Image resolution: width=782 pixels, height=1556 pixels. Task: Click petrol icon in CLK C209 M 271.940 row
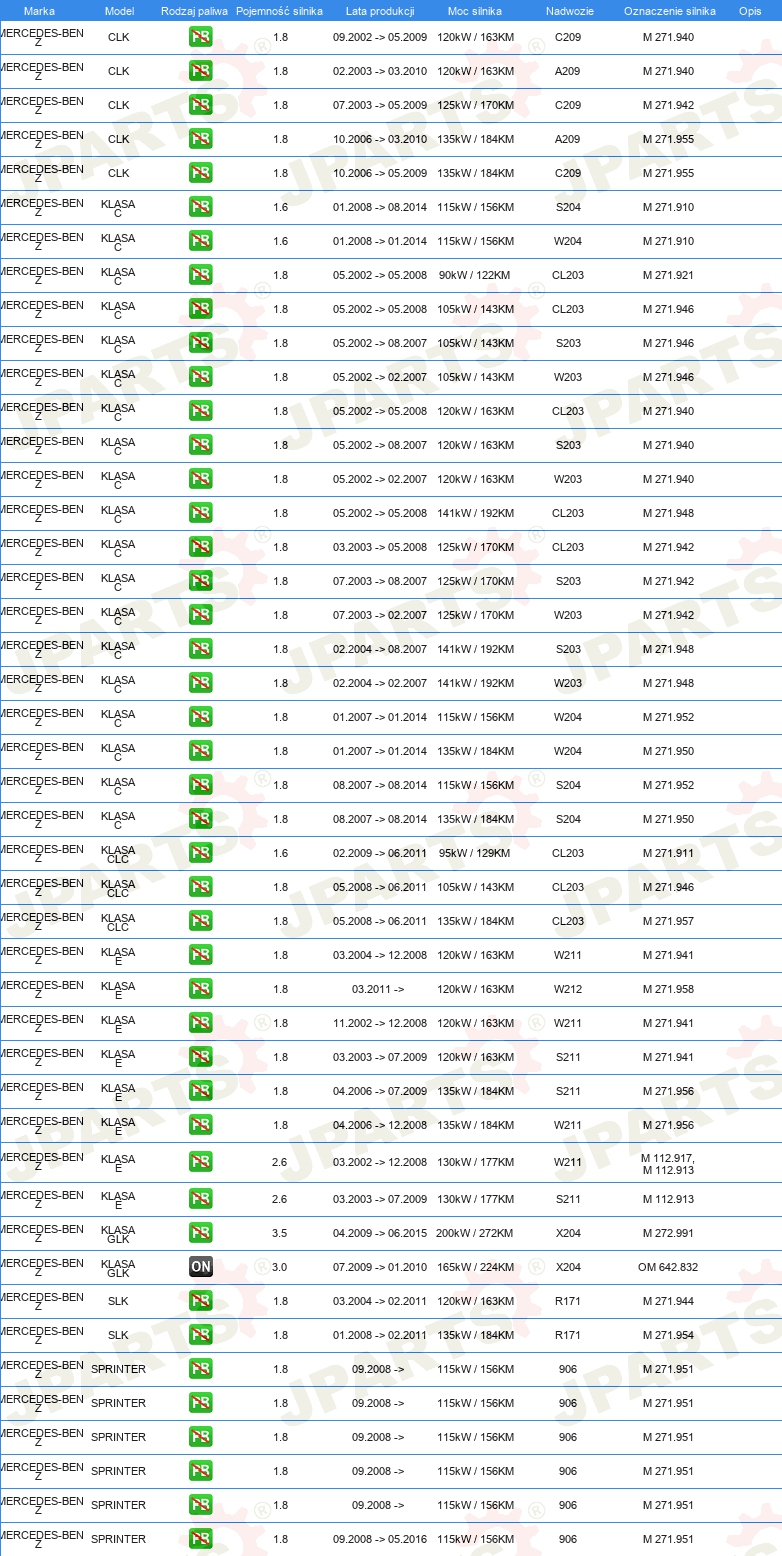click(200, 37)
